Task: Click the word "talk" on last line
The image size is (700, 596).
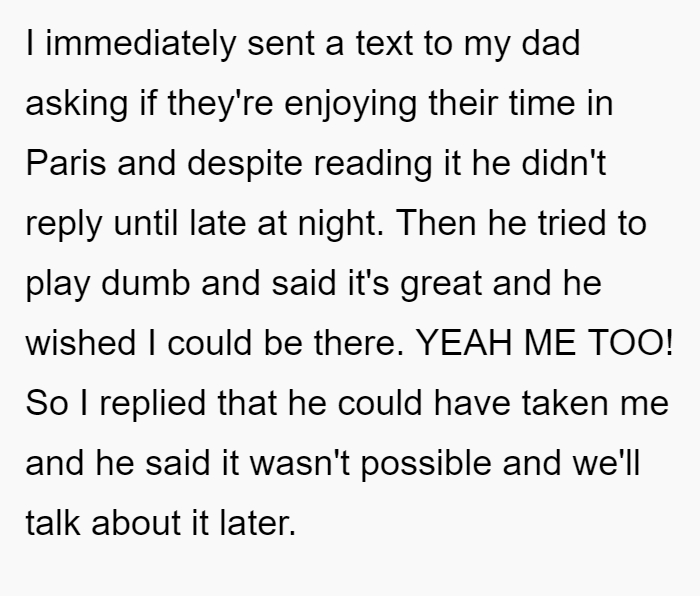Action: click(x=53, y=522)
